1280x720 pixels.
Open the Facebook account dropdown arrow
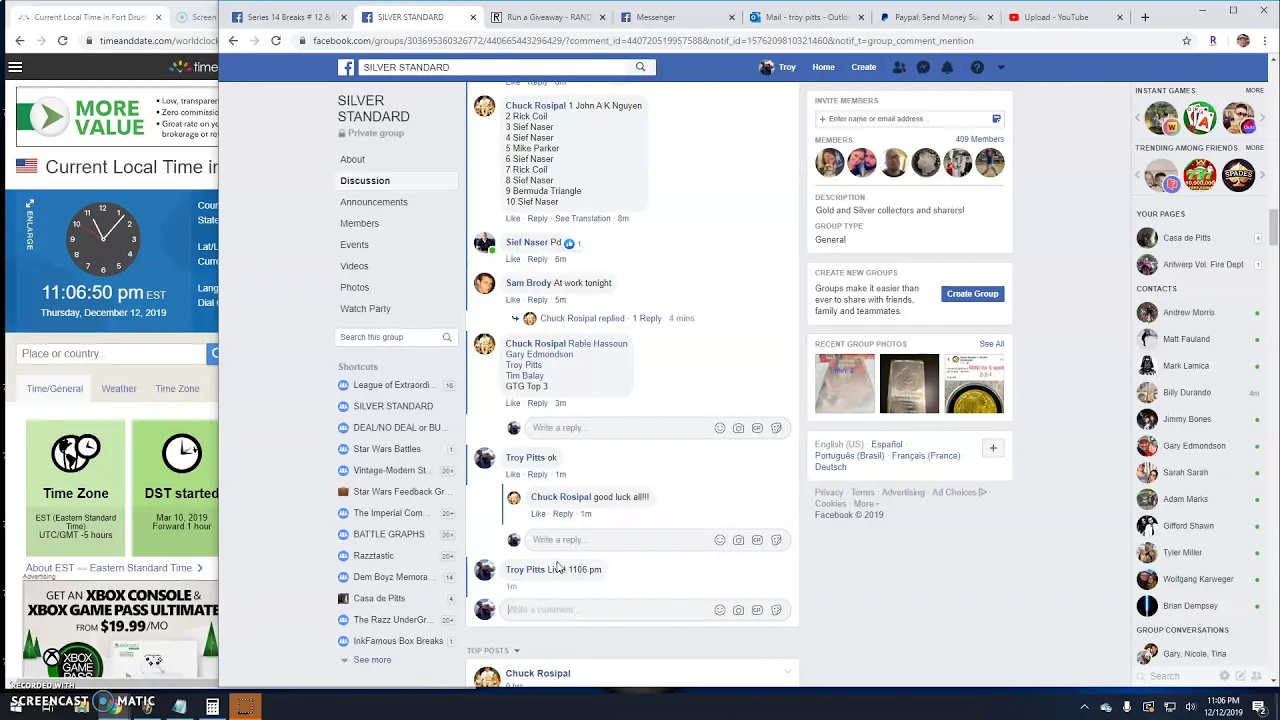pyautogui.click(x=1001, y=67)
